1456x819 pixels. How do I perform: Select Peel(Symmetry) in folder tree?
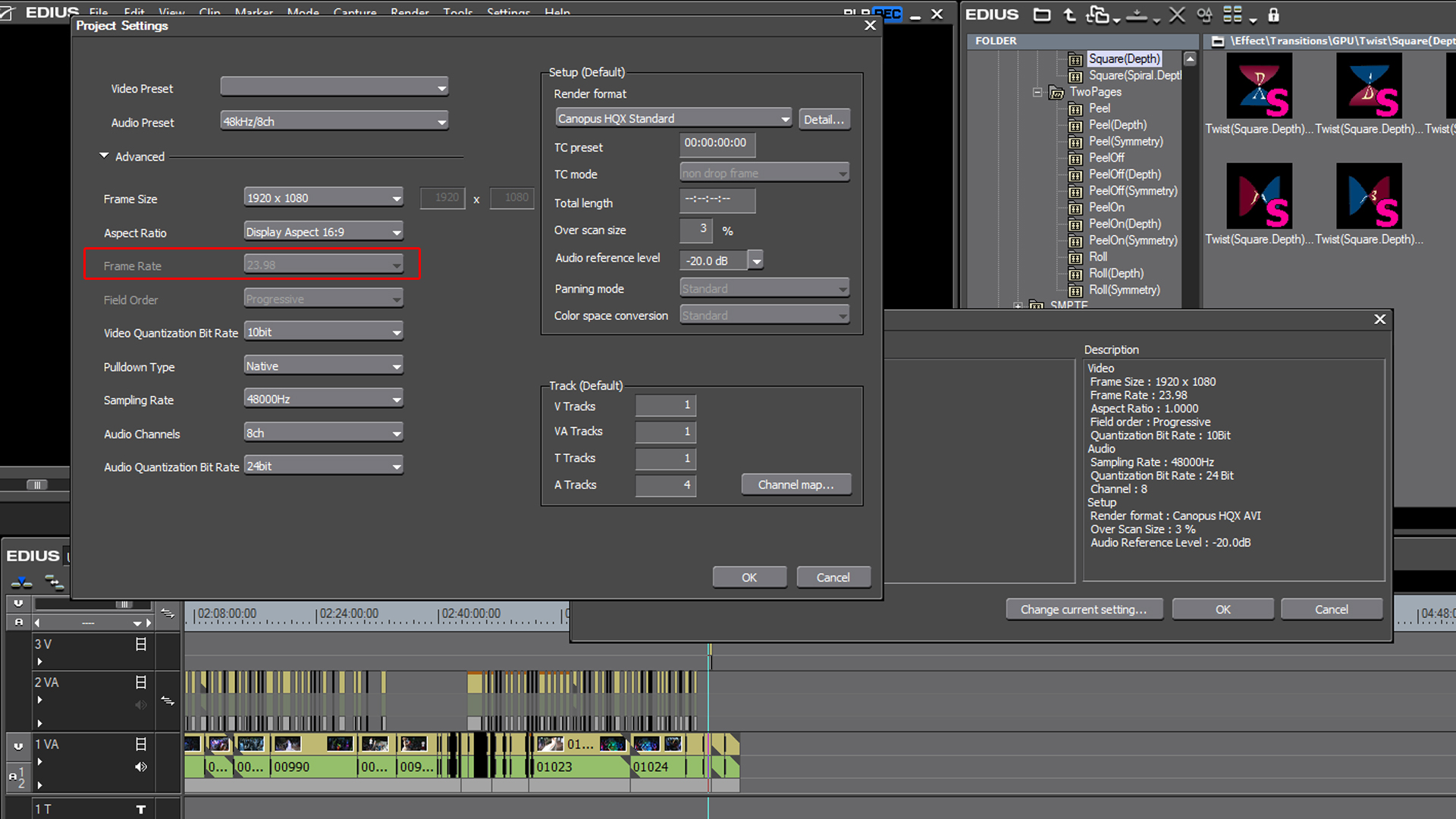point(1126,141)
